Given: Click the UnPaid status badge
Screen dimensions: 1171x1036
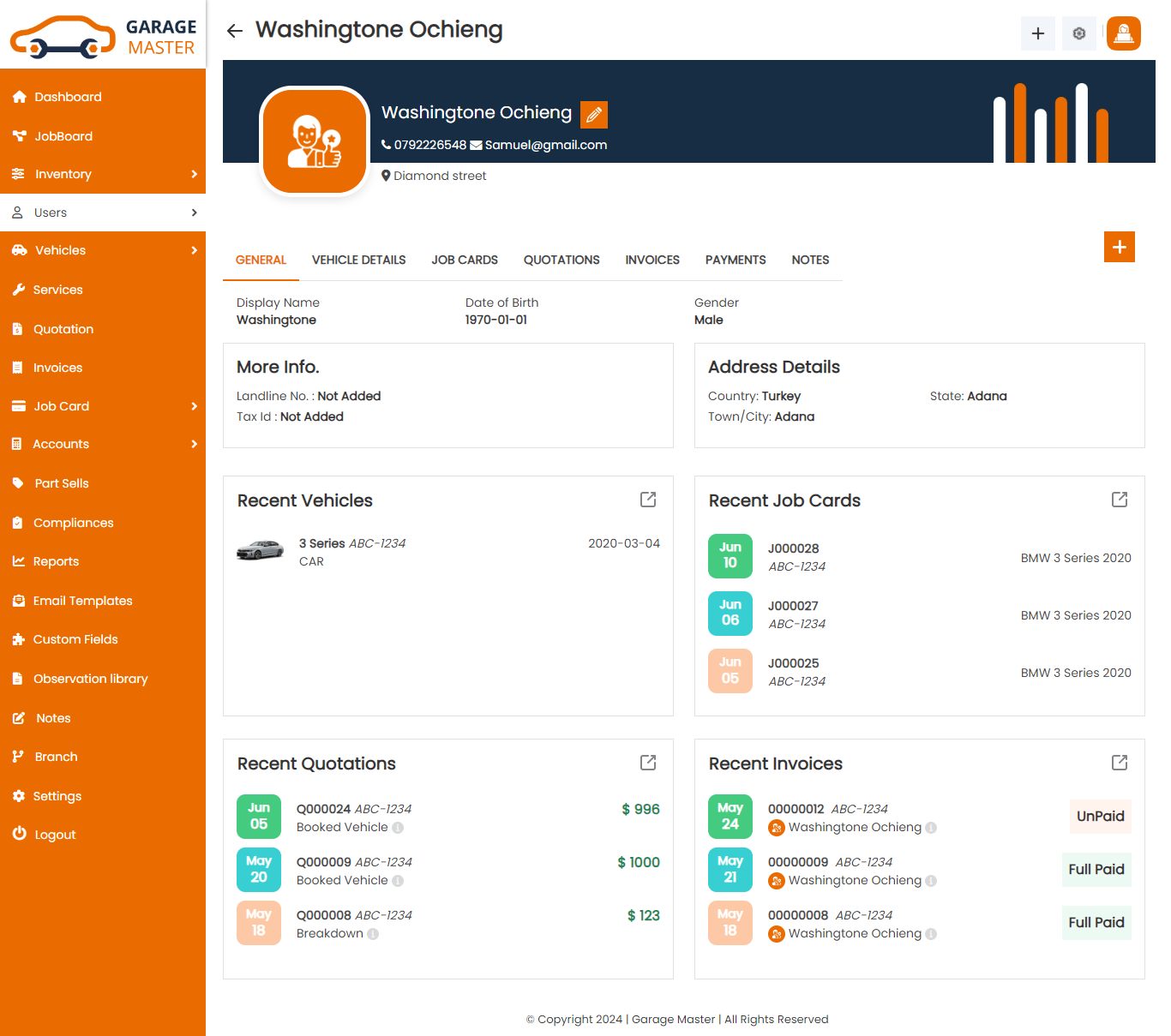Looking at the screenshot, I should pos(1100,816).
